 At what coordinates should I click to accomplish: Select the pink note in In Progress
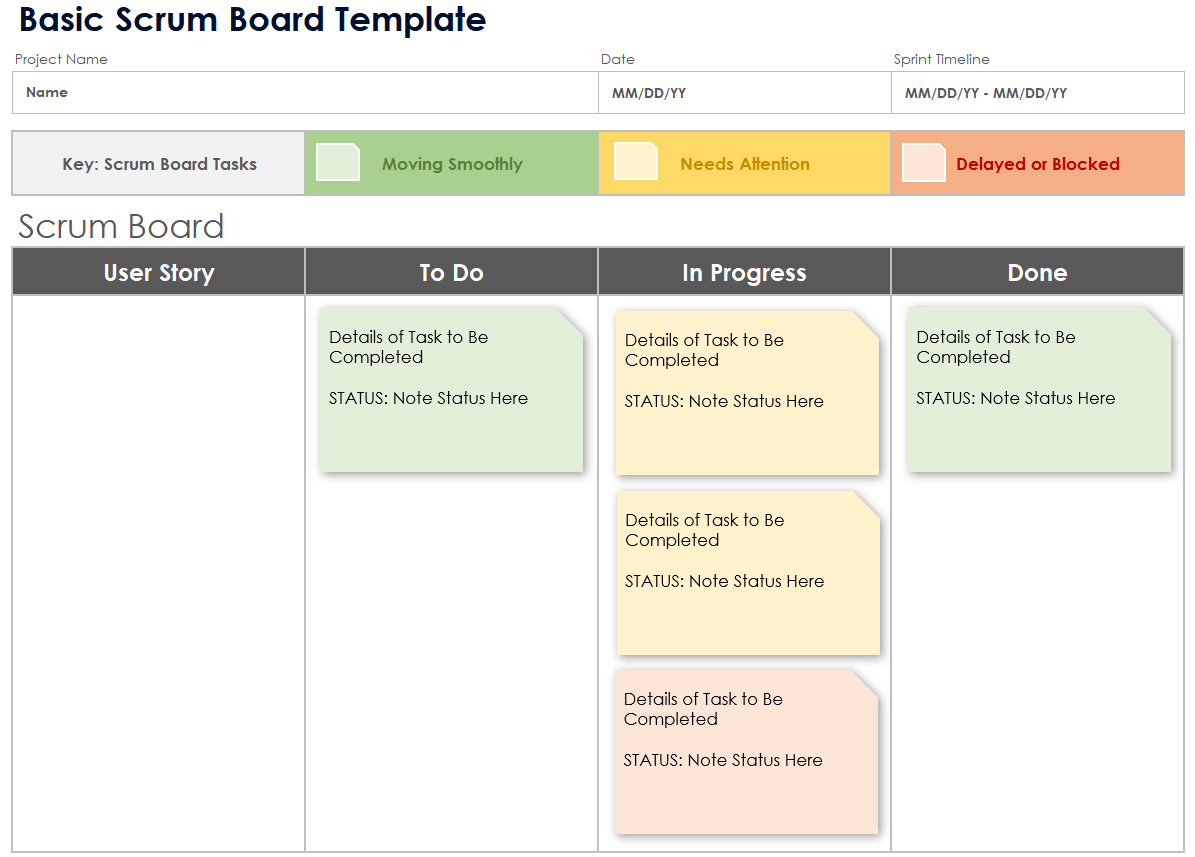(746, 752)
